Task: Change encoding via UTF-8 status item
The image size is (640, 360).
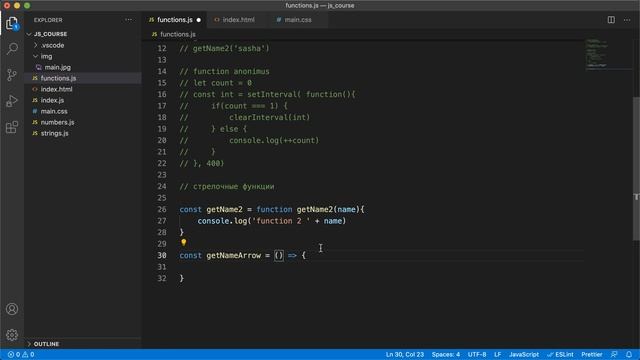Action: coord(477,354)
